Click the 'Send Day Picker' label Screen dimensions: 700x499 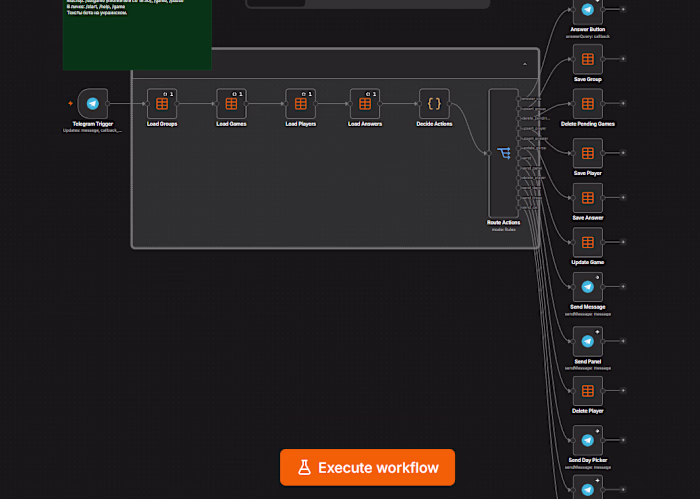(x=588, y=460)
